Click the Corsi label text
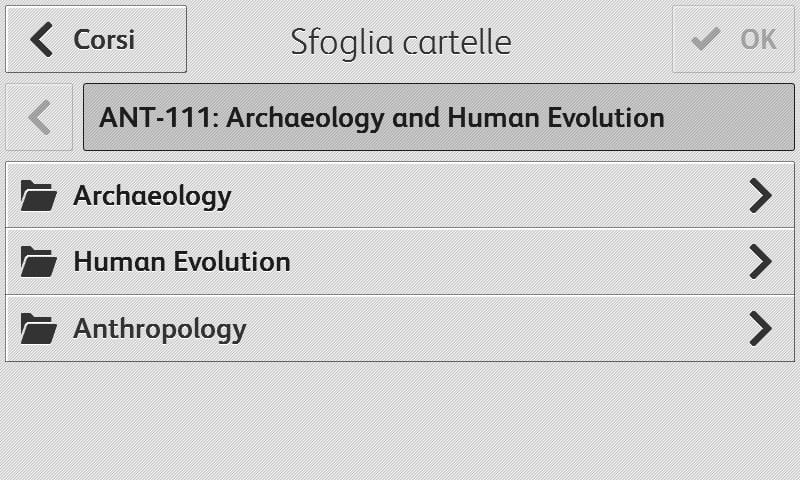Image resolution: width=800 pixels, height=480 pixels. pyautogui.click(x=104, y=39)
